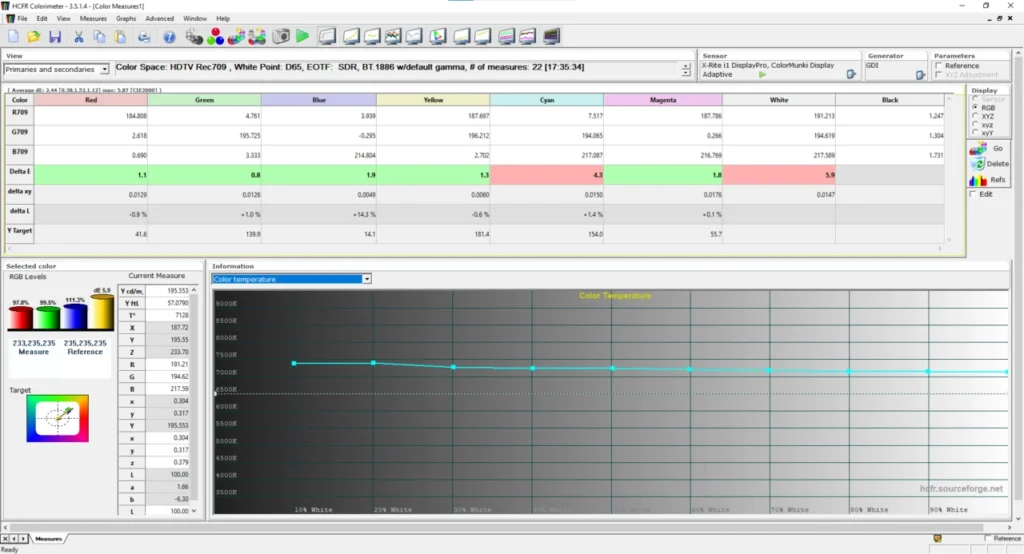The width and height of the screenshot is (1024, 554).
Task: Click the Refs button
Action: click(989, 180)
